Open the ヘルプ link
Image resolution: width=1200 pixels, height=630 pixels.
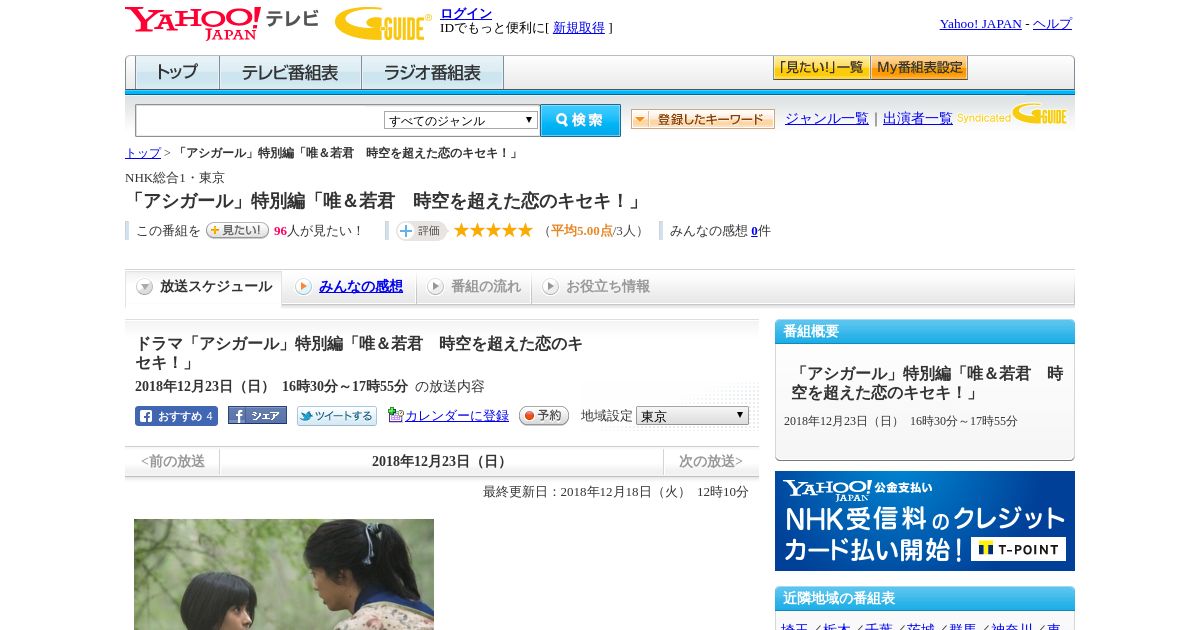[x=1052, y=24]
